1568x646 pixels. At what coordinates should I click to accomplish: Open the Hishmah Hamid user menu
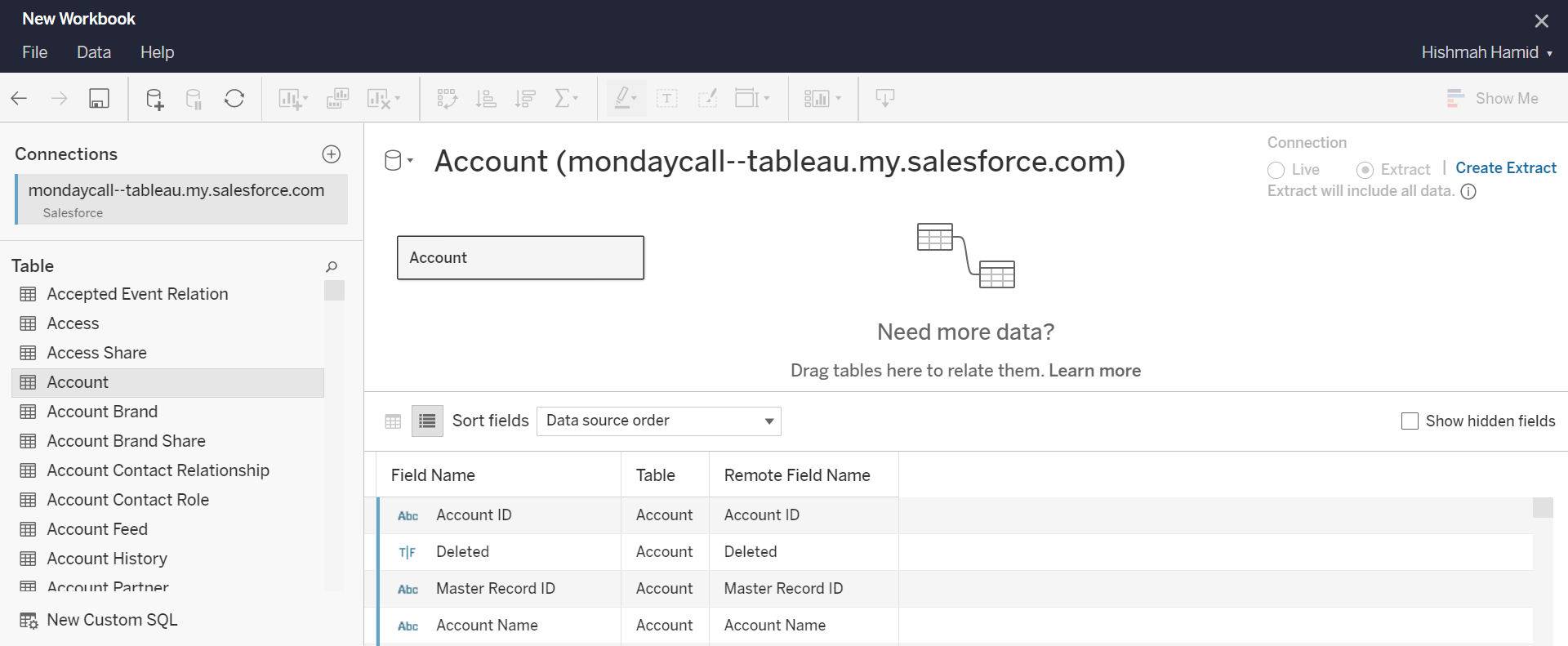(1486, 52)
